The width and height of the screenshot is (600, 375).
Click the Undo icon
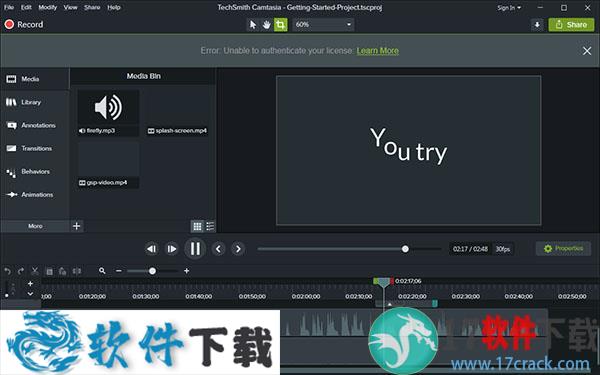click(7, 271)
